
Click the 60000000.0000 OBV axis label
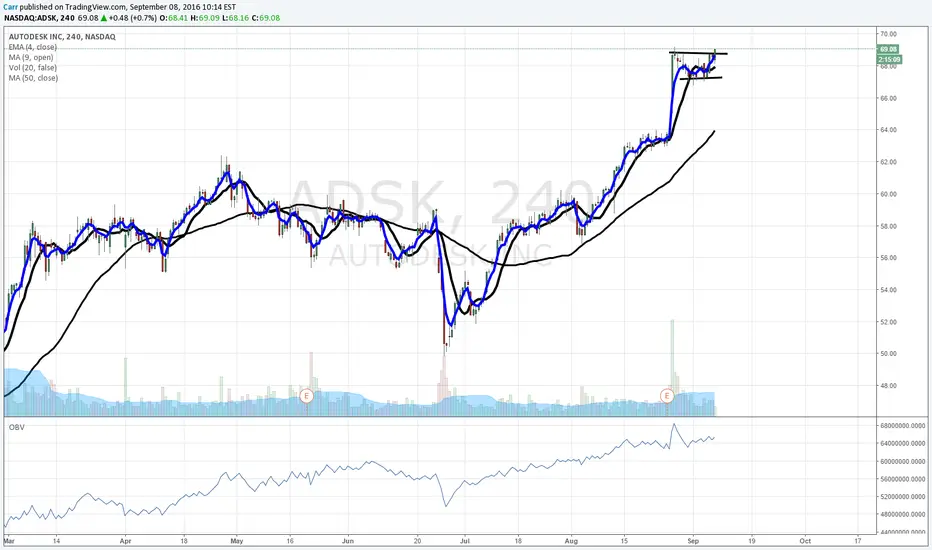tap(902, 461)
